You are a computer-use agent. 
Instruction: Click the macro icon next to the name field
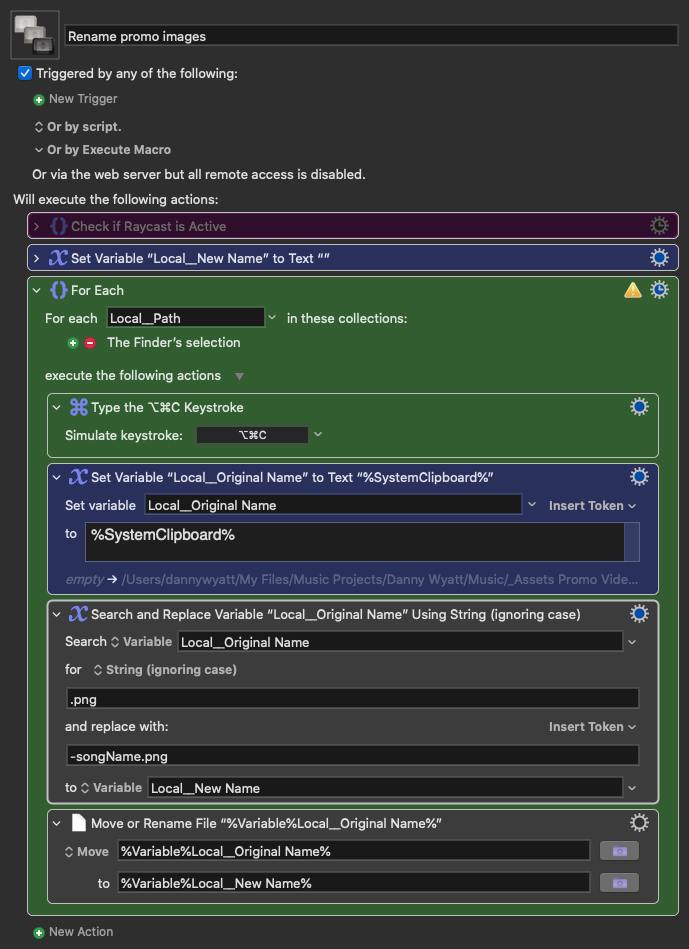[x=35, y=35]
